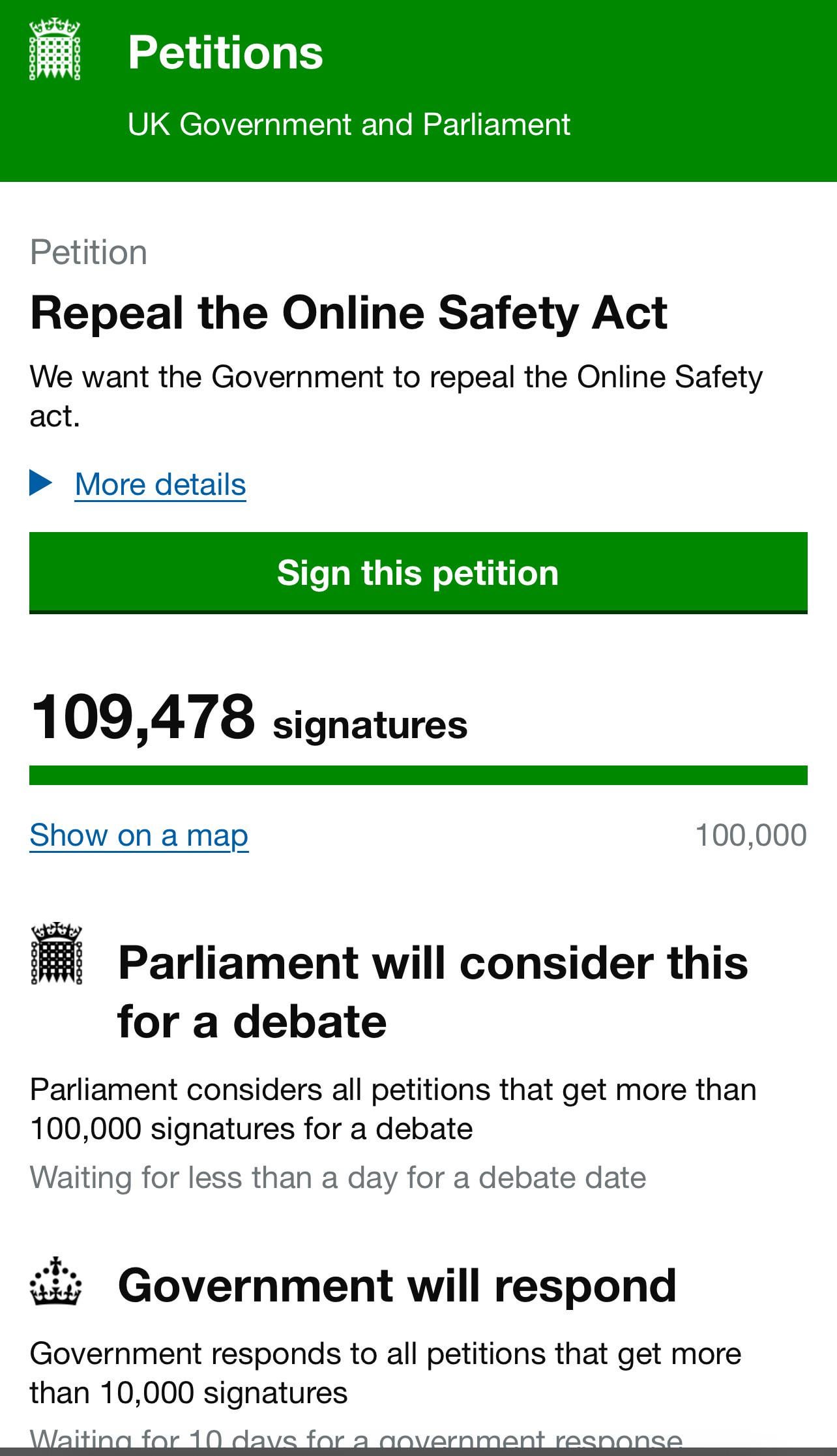Open the More details link

(x=160, y=484)
